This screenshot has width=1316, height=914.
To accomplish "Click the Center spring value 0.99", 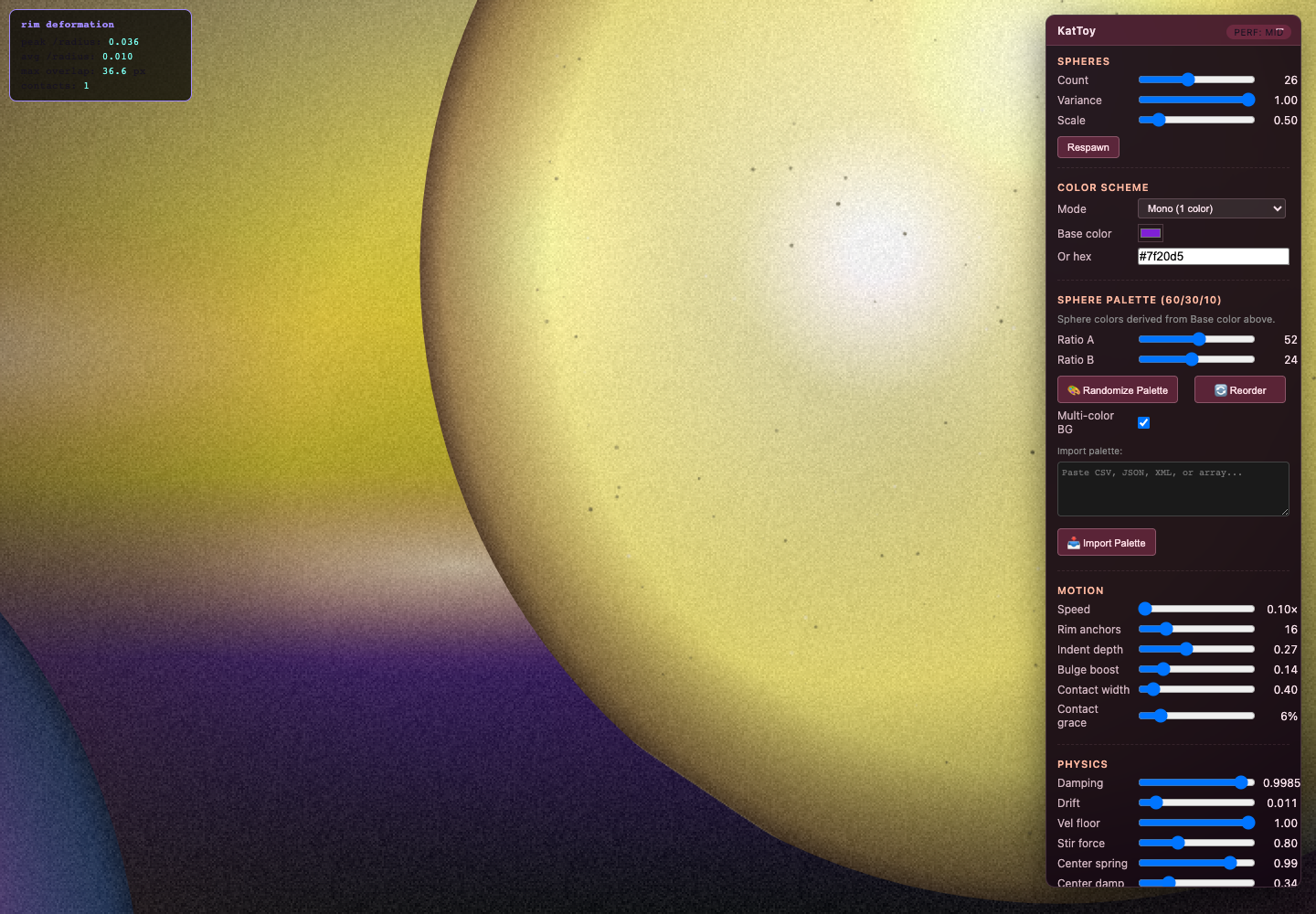I will coord(1285,864).
